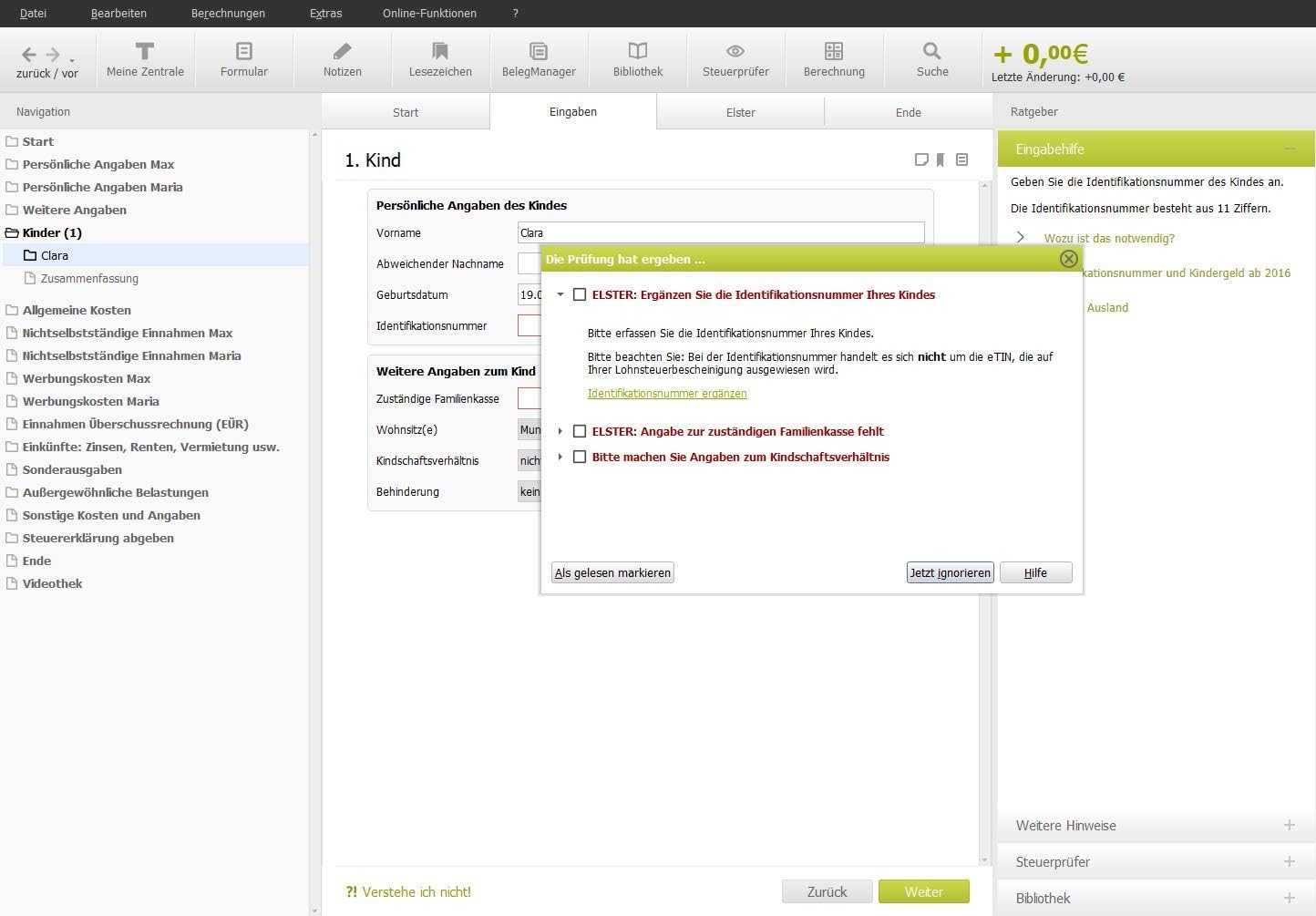Viewport: 1316px width, 916px height.
Task: Switch to the Elster tab
Action: (741, 112)
